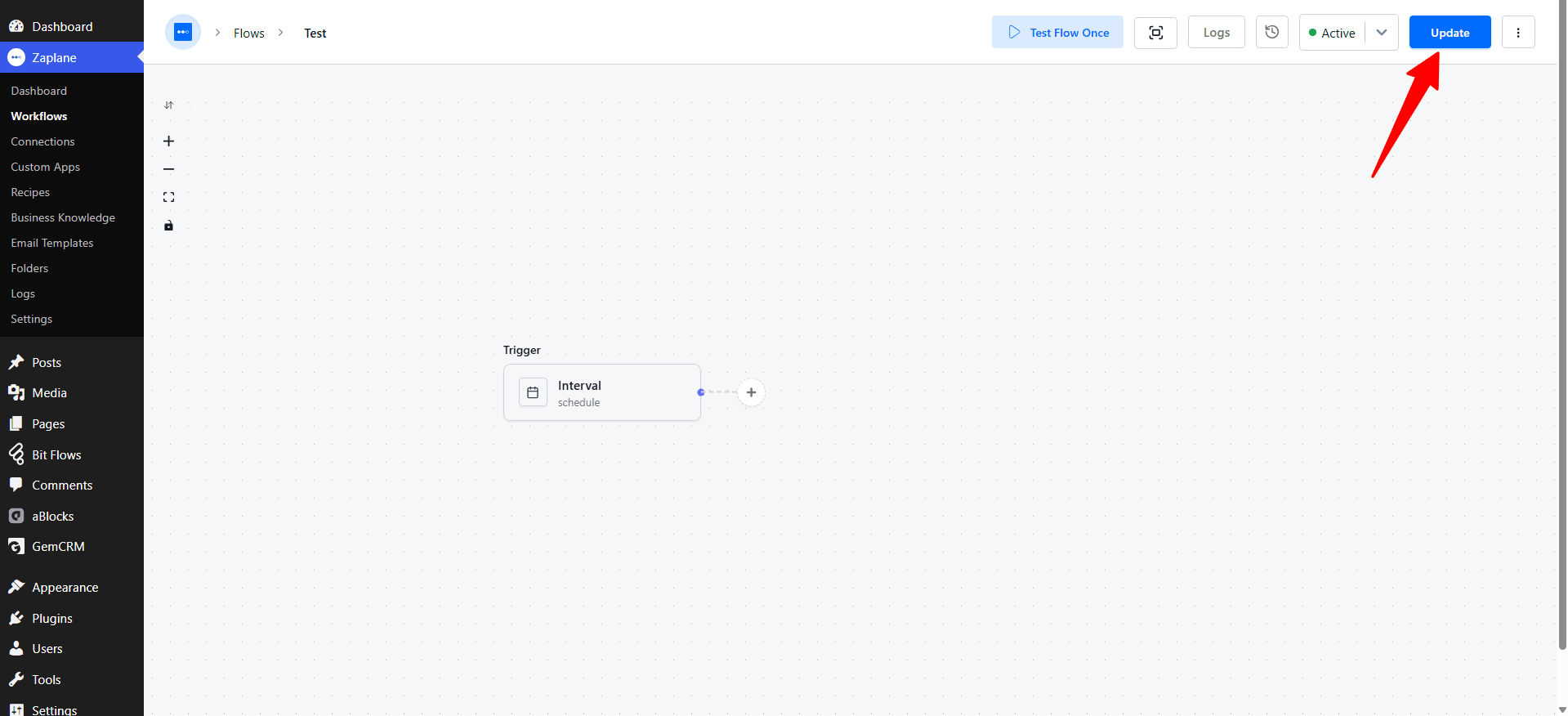Toggle the canvas lock icon

click(x=168, y=226)
